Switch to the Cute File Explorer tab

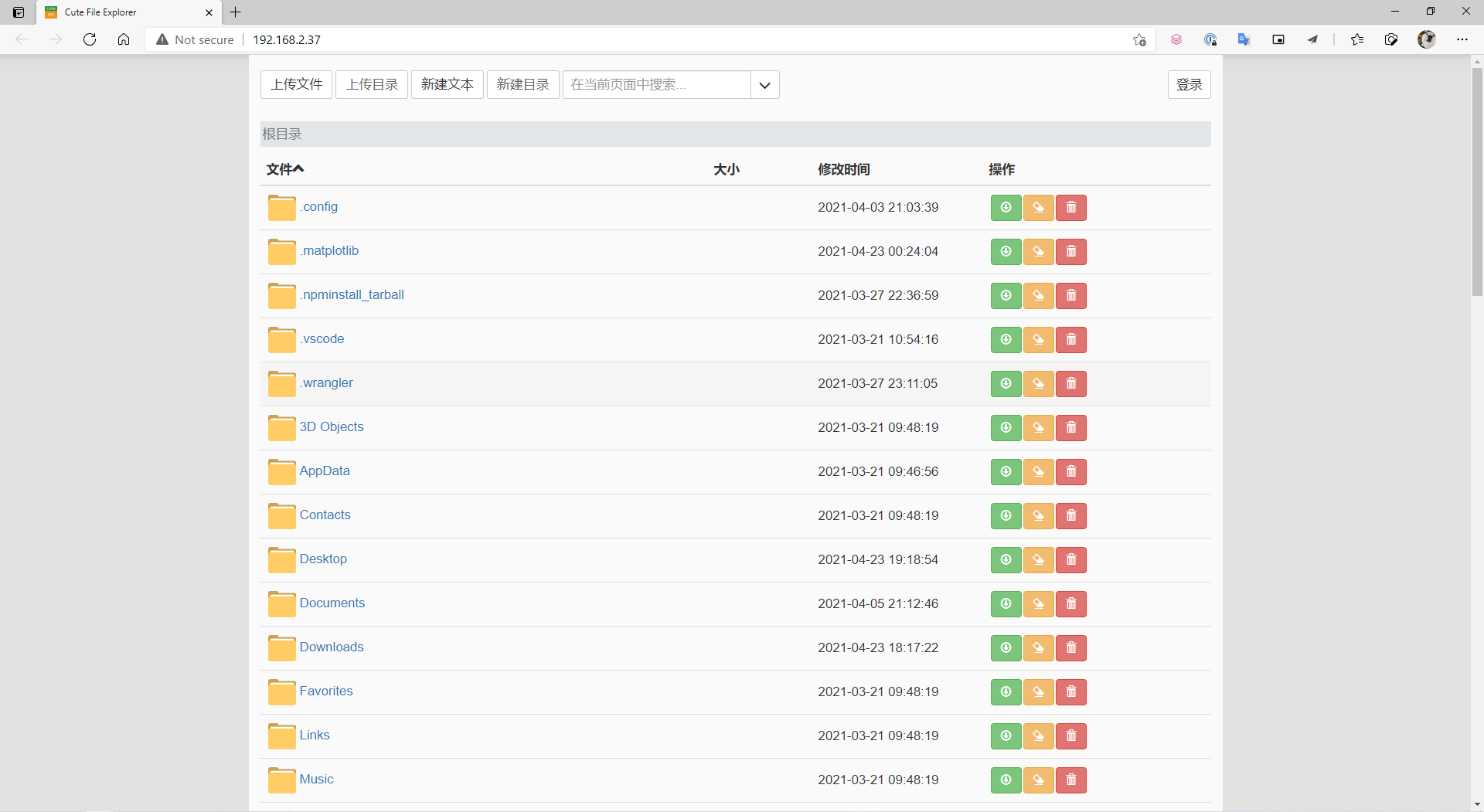(x=128, y=12)
